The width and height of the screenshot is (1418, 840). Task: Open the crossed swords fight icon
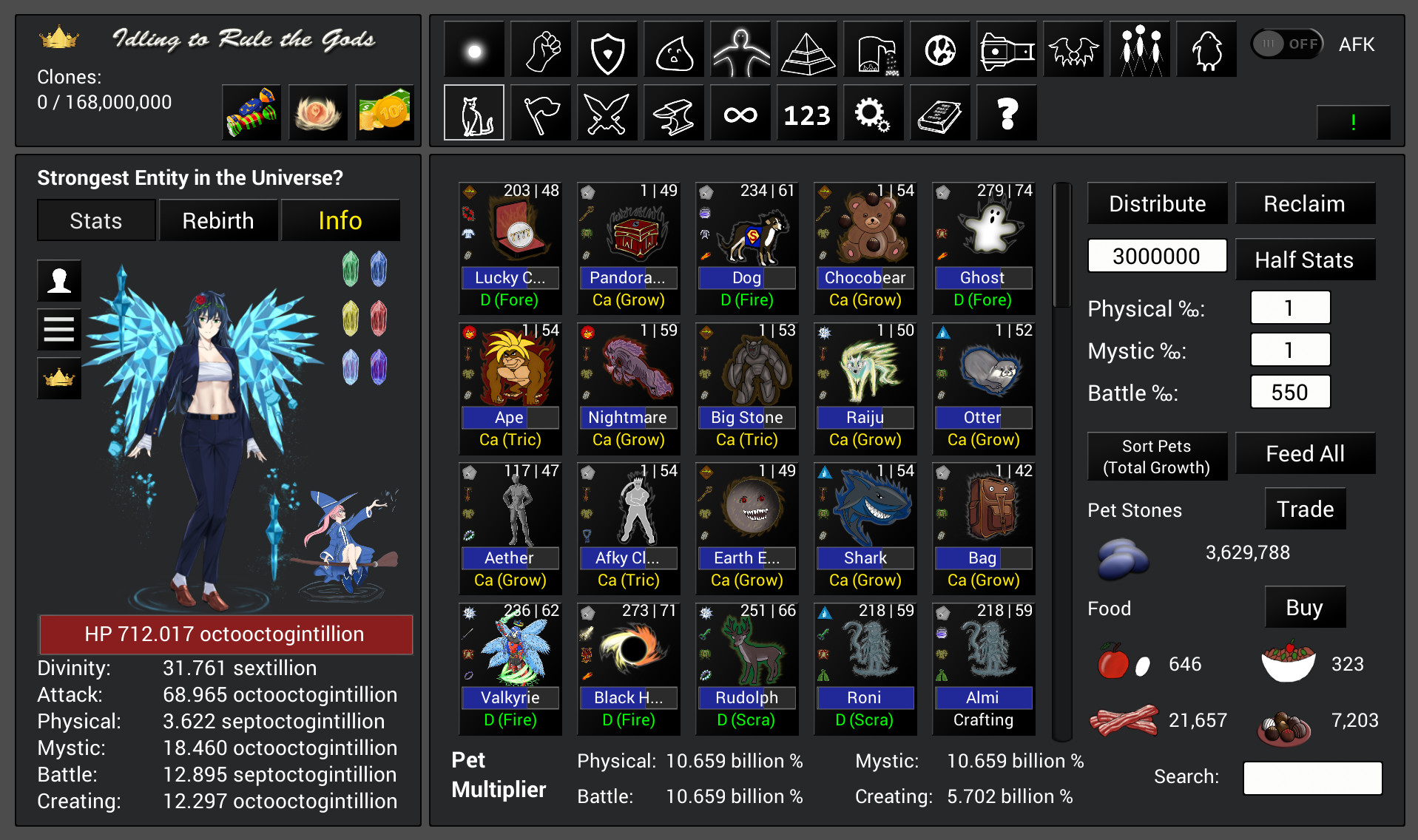[x=607, y=112]
